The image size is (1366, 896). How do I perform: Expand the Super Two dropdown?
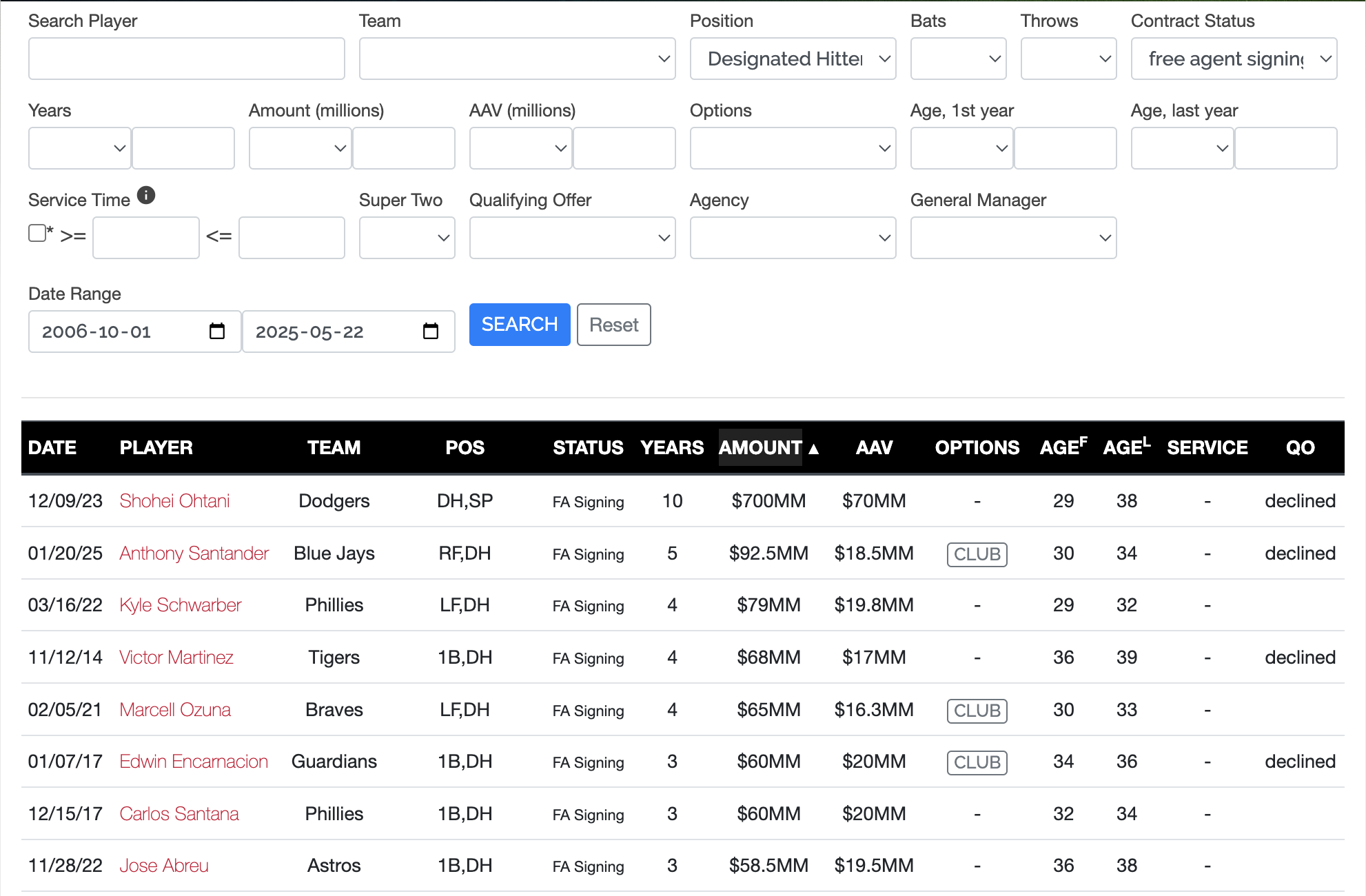(407, 238)
